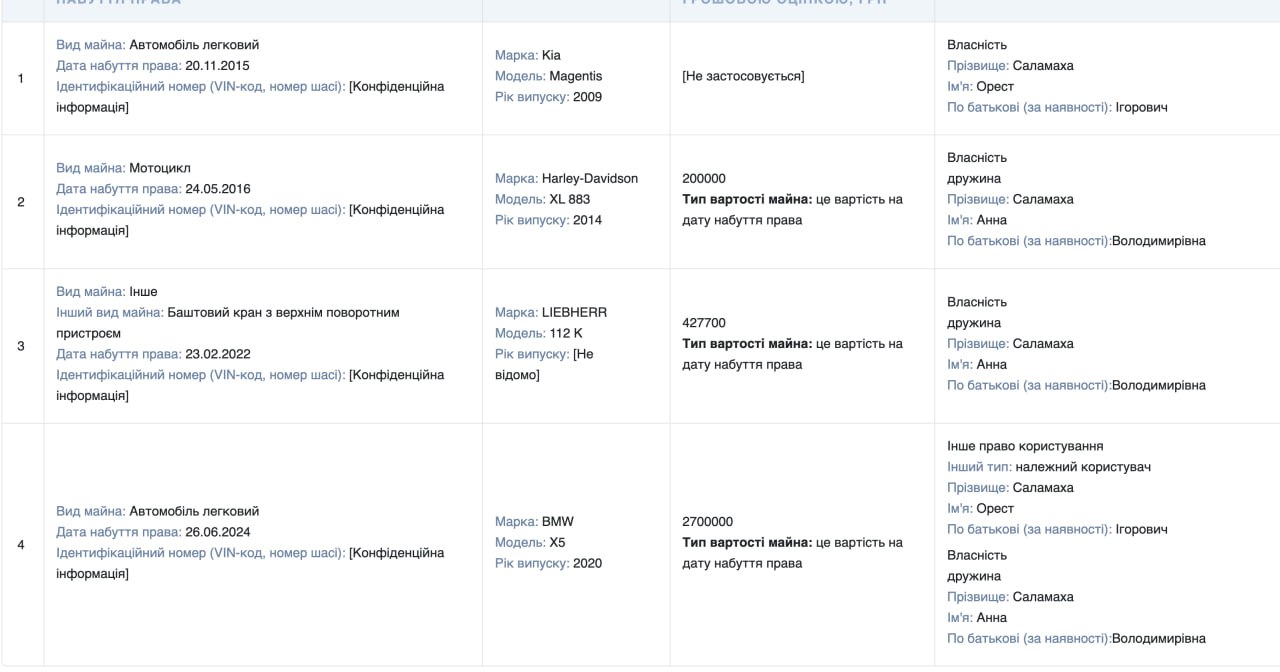The width and height of the screenshot is (1280, 672).
Task: Select the brand text 'Марка: Kia'
Action: [528, 55]
